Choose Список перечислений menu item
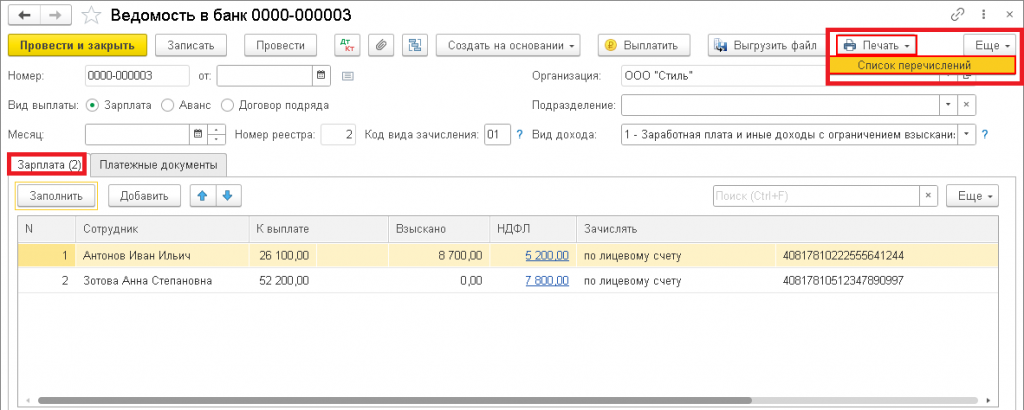This screenshot has height=410, width=1024. [923, 65]
